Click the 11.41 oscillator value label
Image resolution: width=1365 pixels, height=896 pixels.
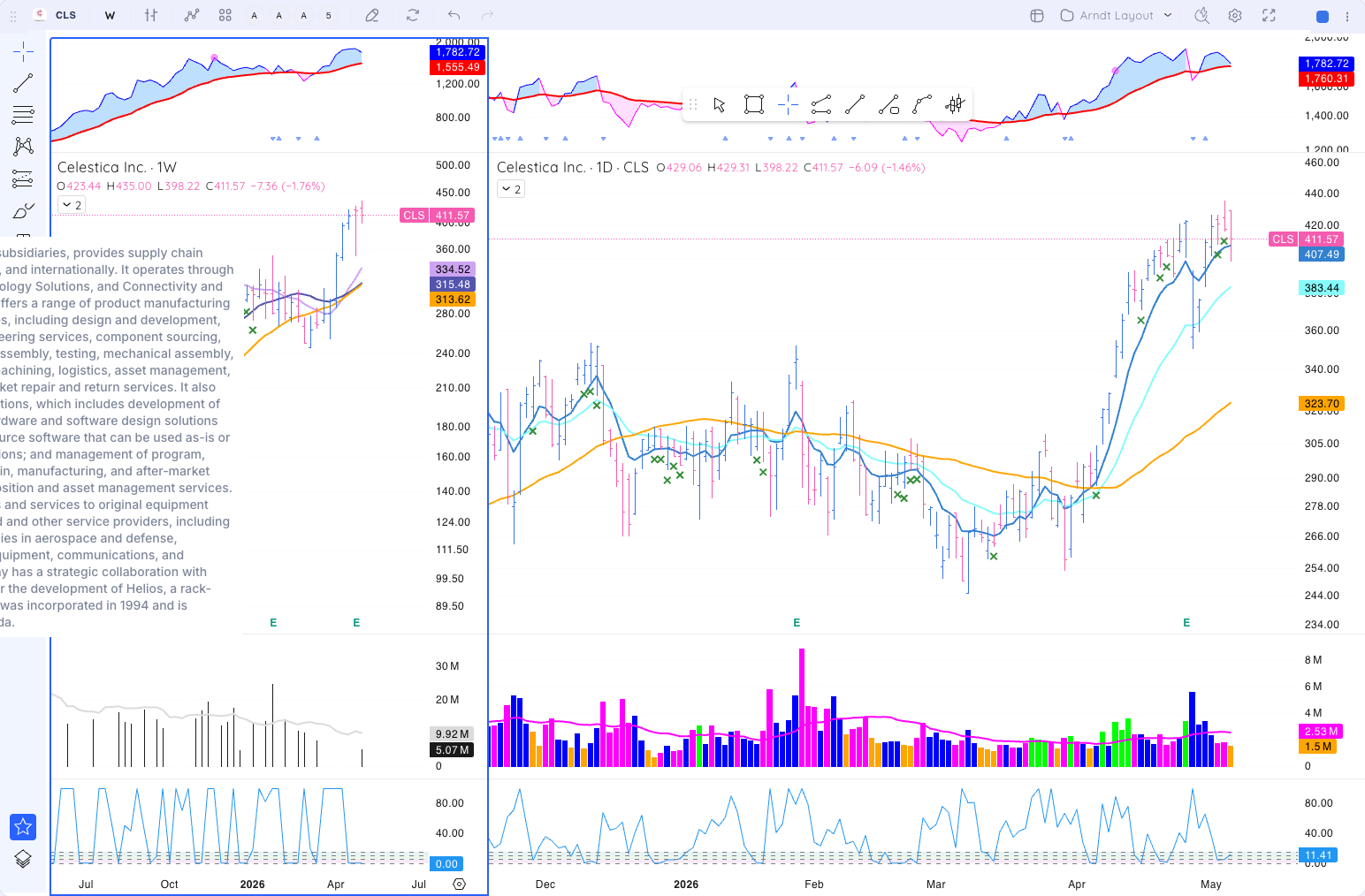(1318, 855)
